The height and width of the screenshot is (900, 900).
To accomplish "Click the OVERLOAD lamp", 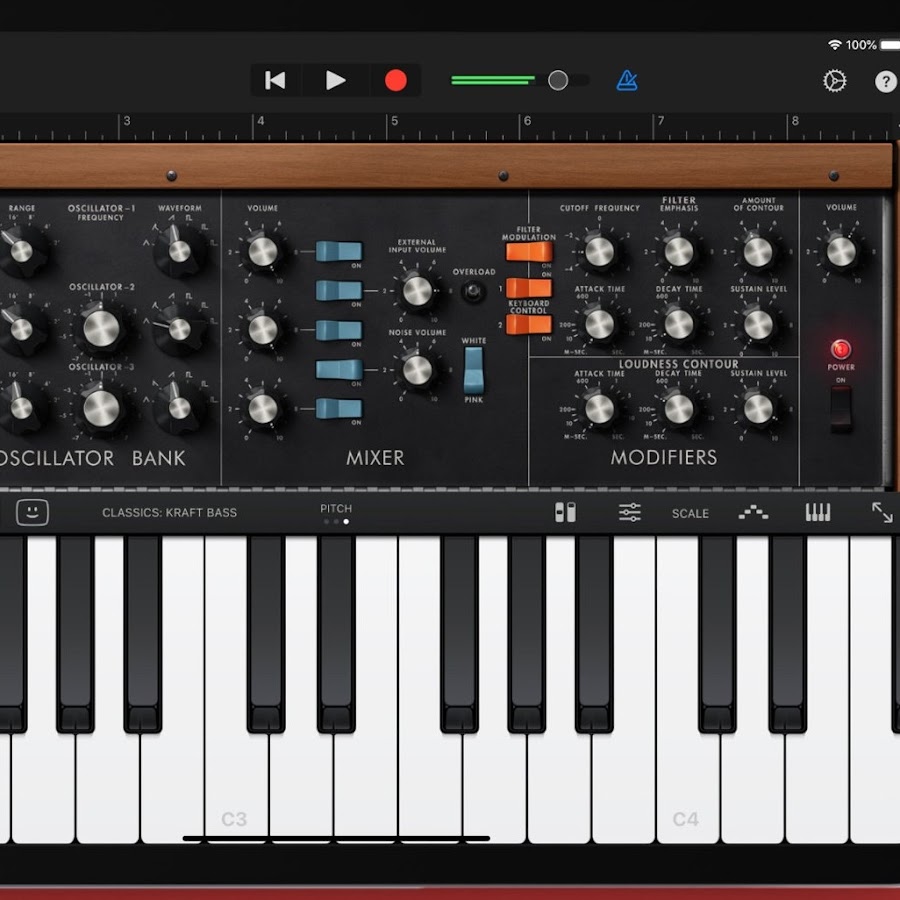I will point(473,292).
